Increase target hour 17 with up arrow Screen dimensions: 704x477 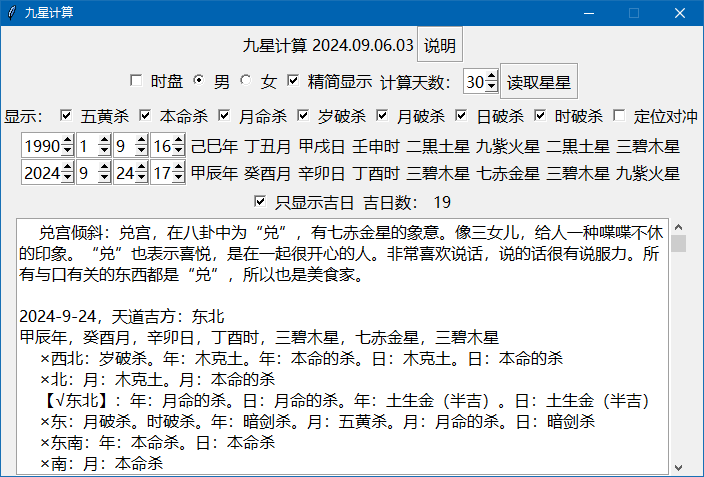[179, 167]
